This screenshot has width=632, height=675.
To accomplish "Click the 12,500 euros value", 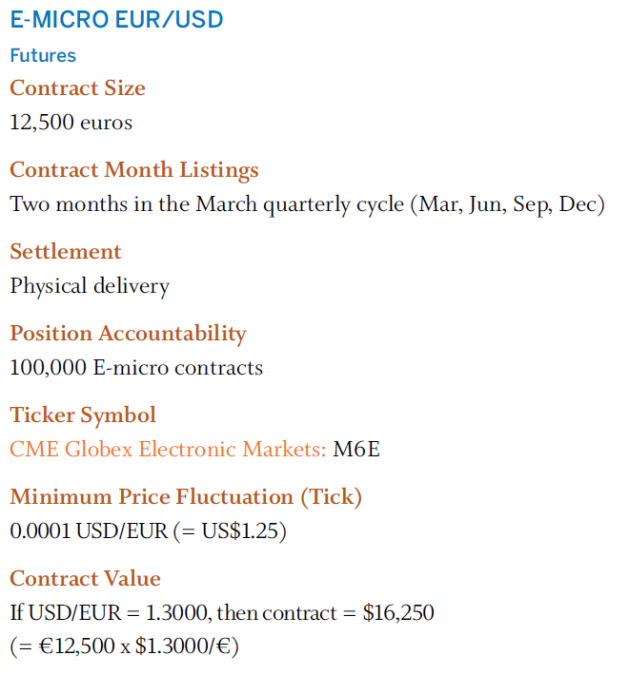I will (71, 122).
